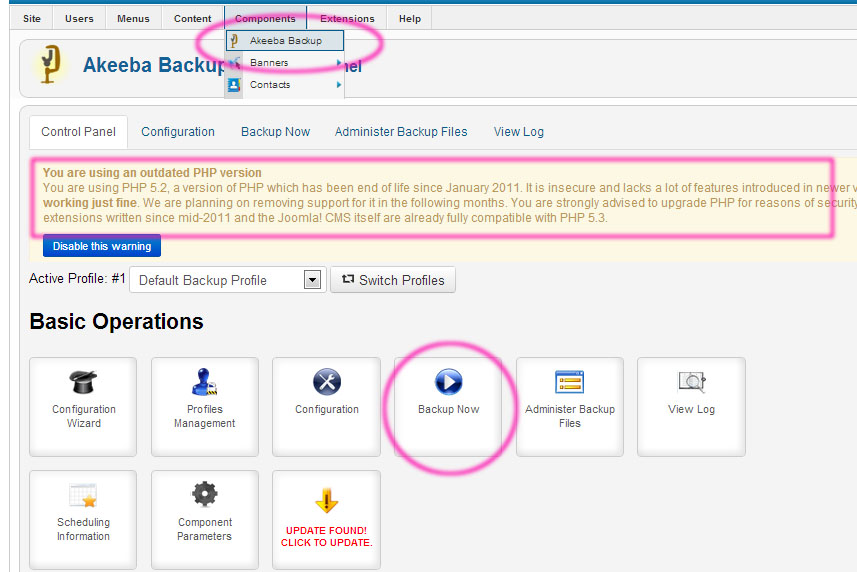Click the Contacts menu entry icon
Viewport: 857px width, 572px height.
234,85
